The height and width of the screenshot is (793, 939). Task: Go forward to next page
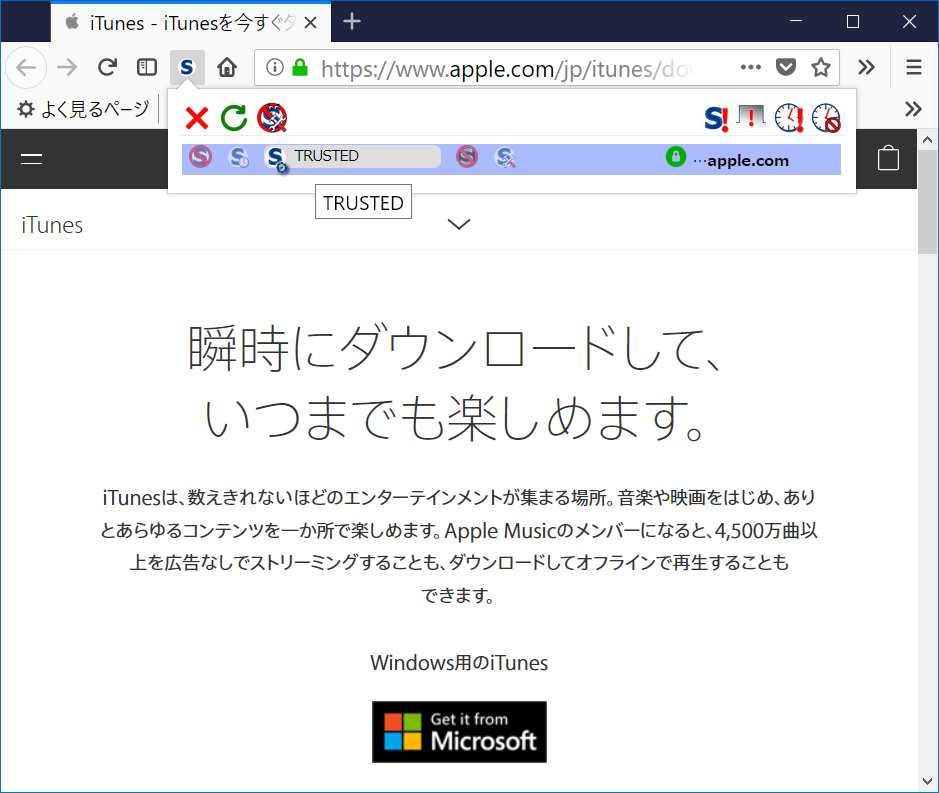pyautogui.click(x=67, y=67)
